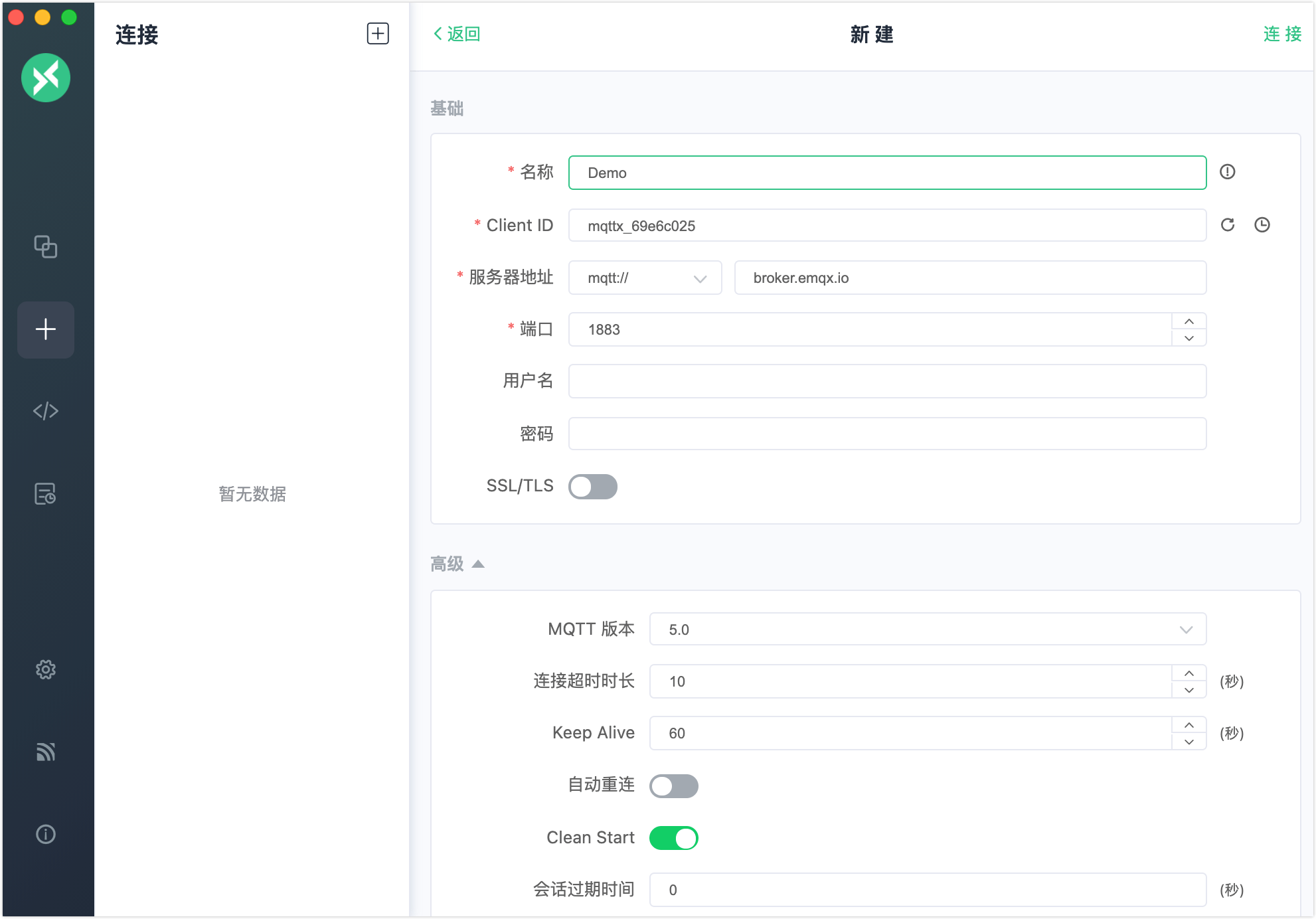Refresh the Client ID value

[1228, 225]
